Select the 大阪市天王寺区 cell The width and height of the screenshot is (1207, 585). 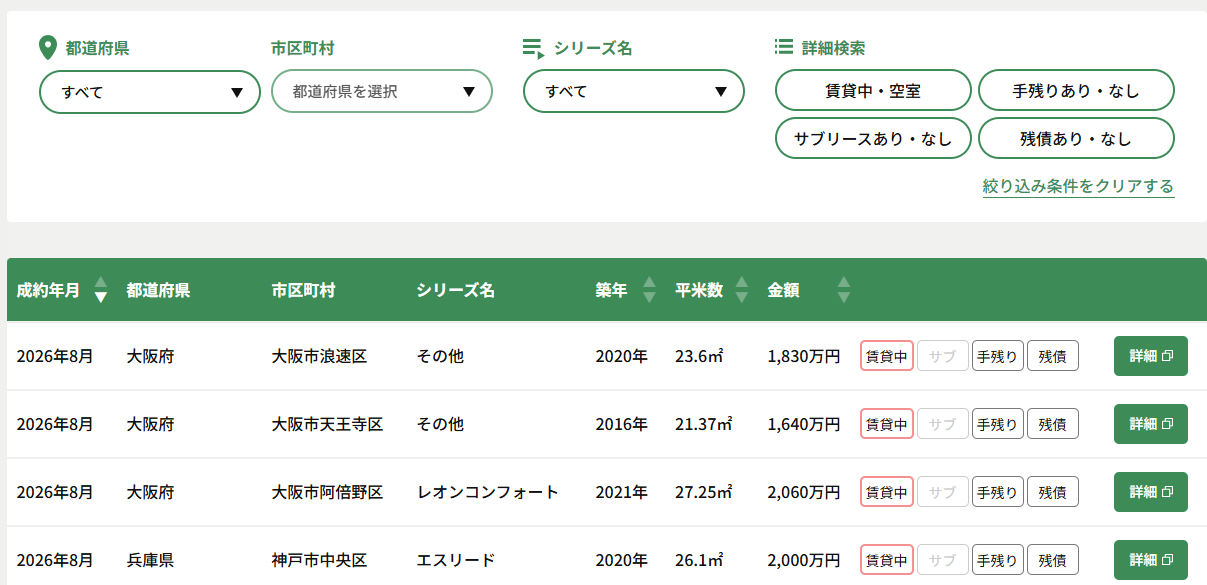click(x=327, y=424)
